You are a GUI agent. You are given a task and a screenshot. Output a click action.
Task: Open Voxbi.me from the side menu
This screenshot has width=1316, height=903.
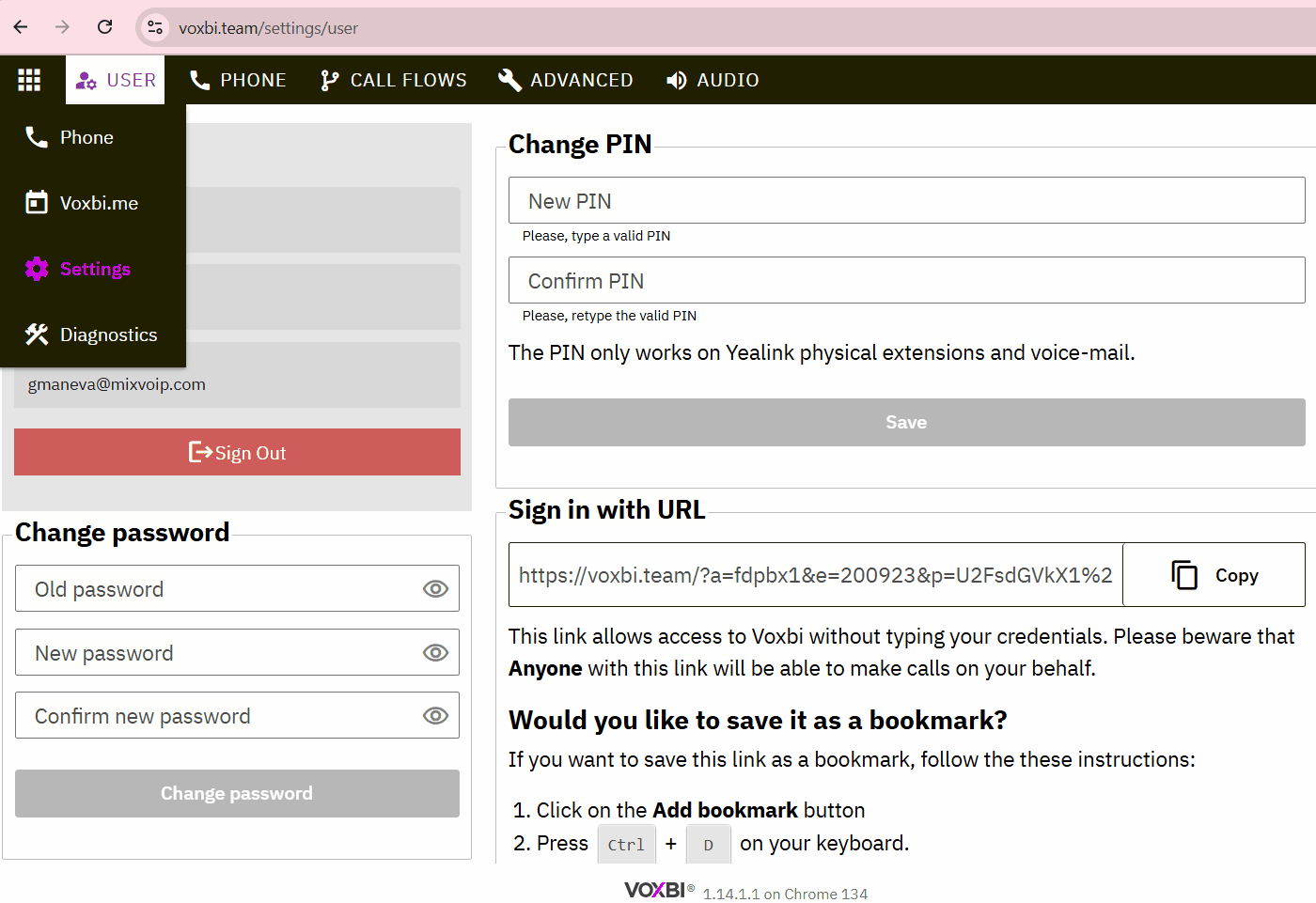tap(98, 203)
